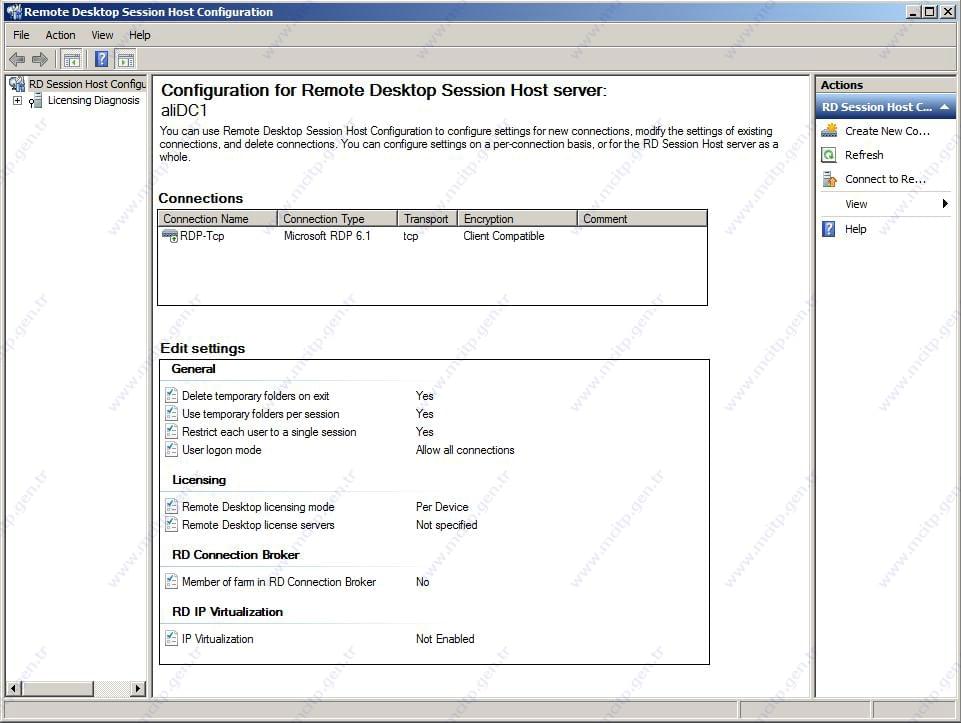
Task: Click the tree pane scroll right arrow
Action: pyautogui.click(x=139, y=689)
